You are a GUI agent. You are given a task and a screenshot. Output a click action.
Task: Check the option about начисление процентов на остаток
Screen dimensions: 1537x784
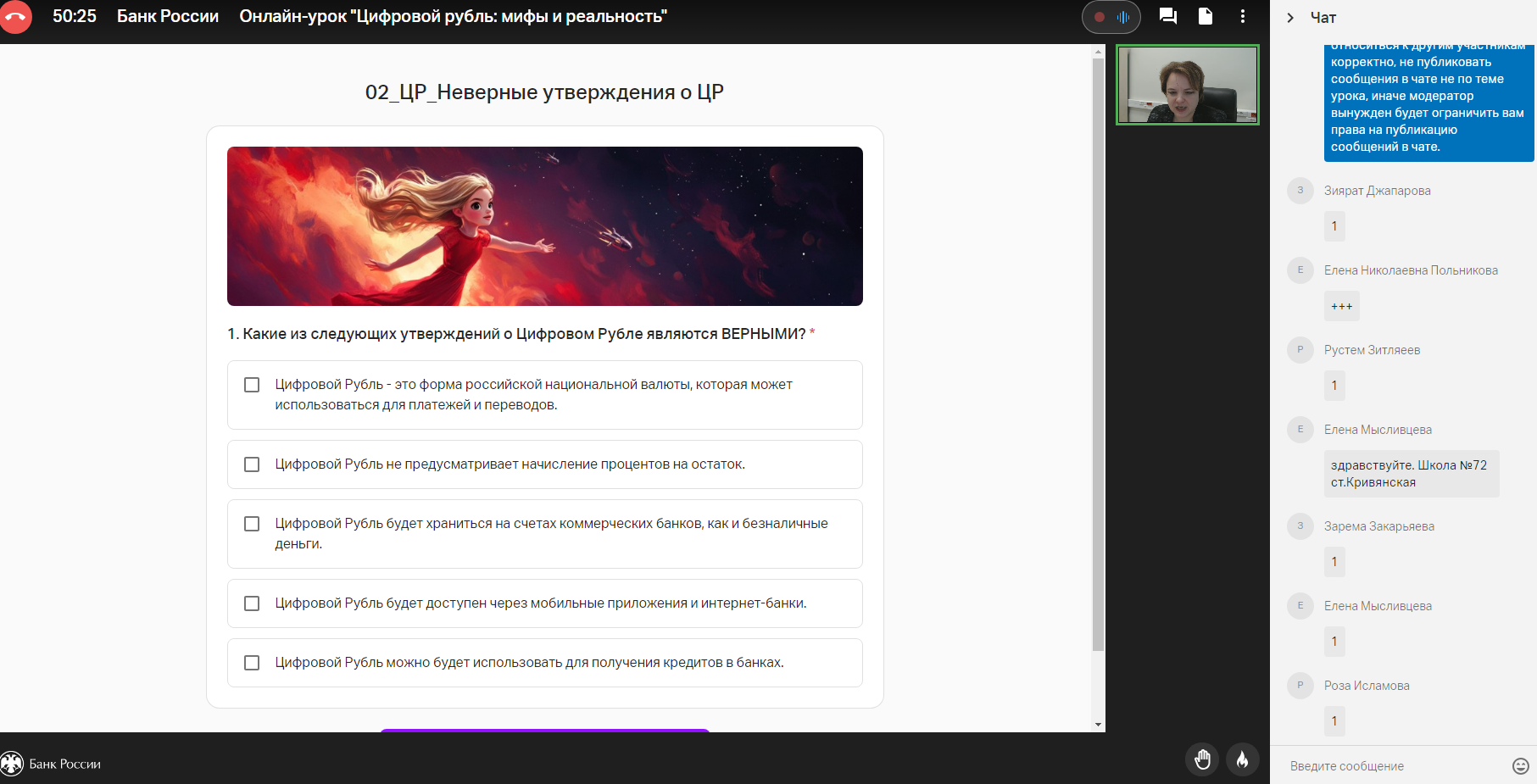coord(252,464)
